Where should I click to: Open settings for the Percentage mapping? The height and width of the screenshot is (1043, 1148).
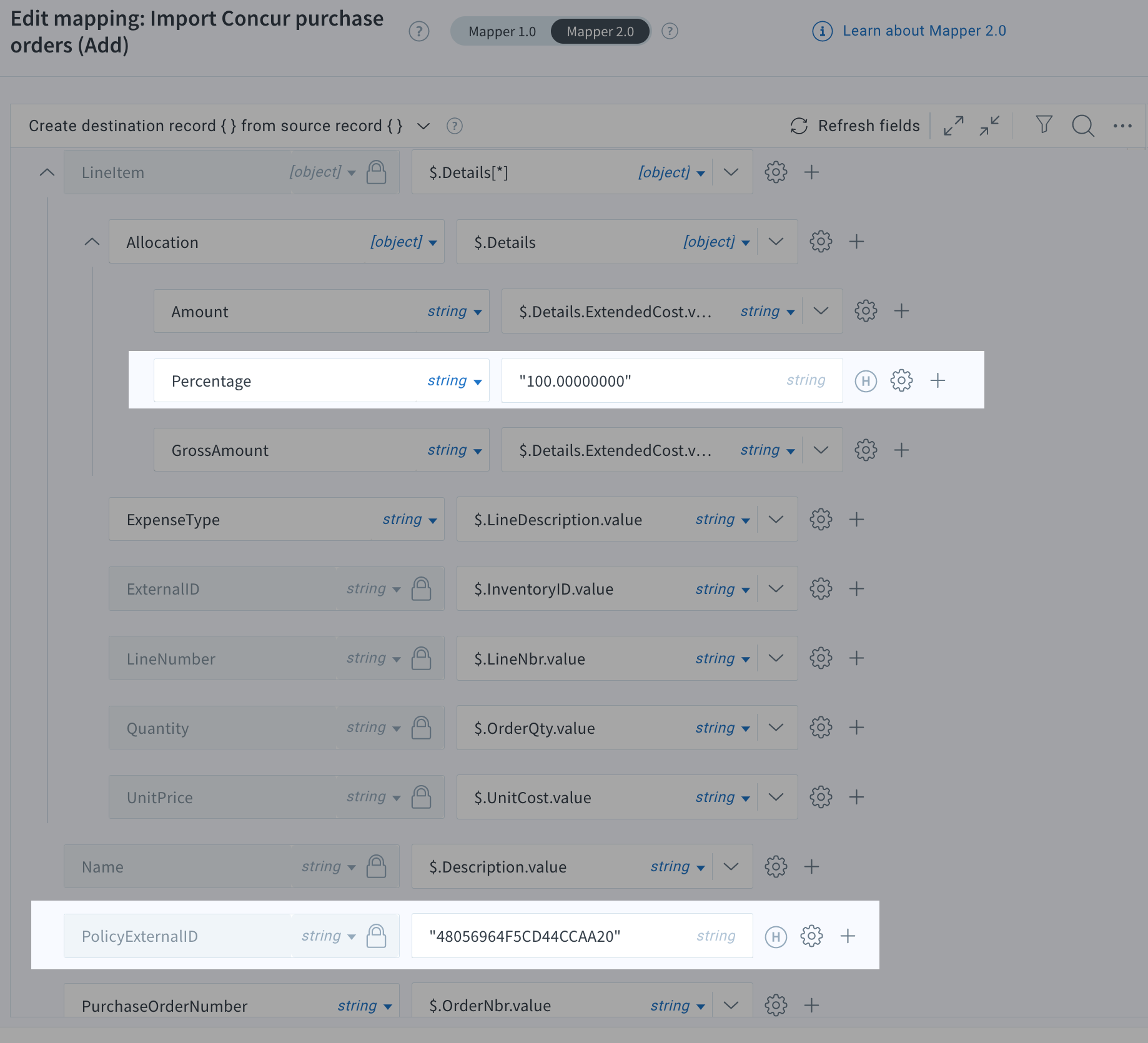pyautogui.click(x=901, y=380)
